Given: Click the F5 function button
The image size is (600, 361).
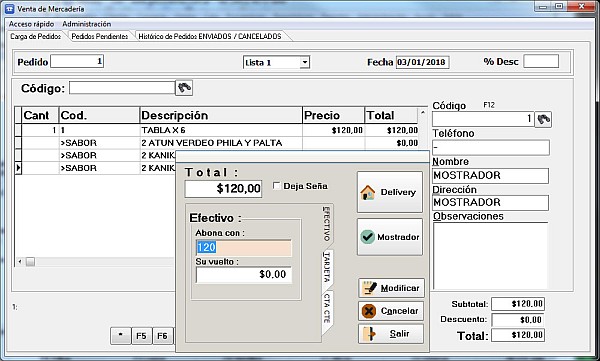Looking at the screenshot, I should [142, 336].
